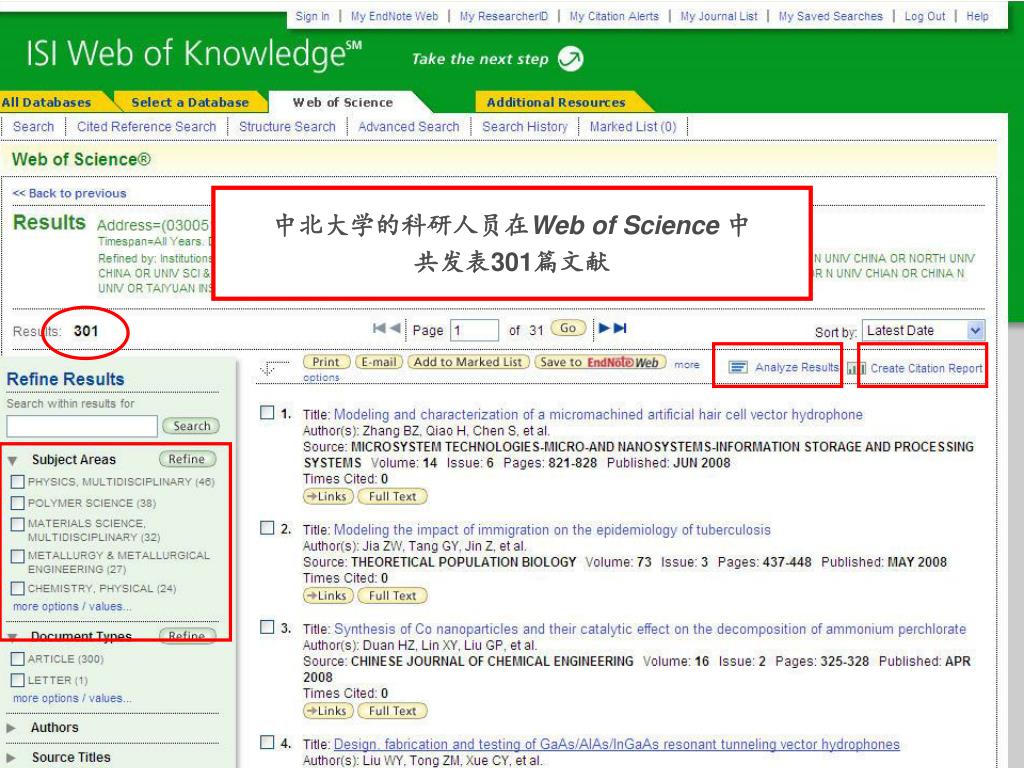Open the Search menu link

click(x=33, y=127)
